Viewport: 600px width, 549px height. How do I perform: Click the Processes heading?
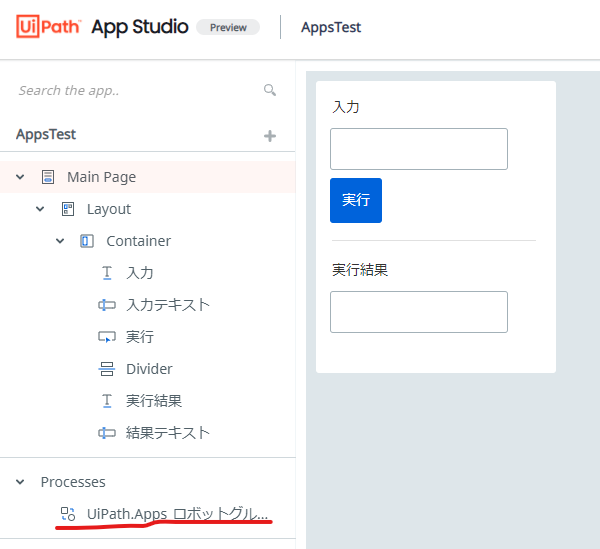tap(73, 482)
